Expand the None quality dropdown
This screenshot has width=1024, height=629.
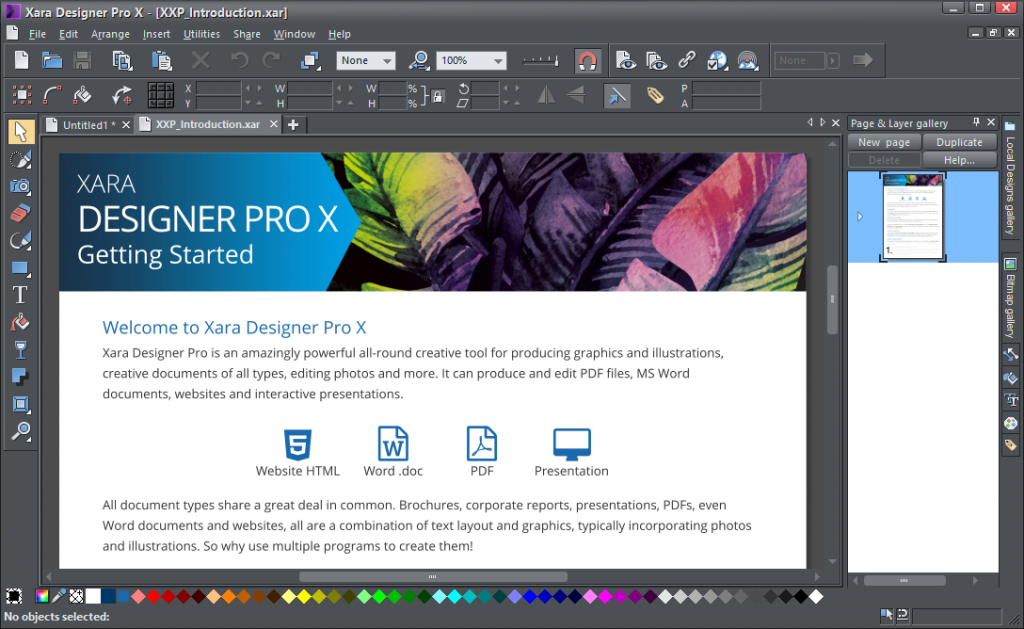[x=366, y=61]
